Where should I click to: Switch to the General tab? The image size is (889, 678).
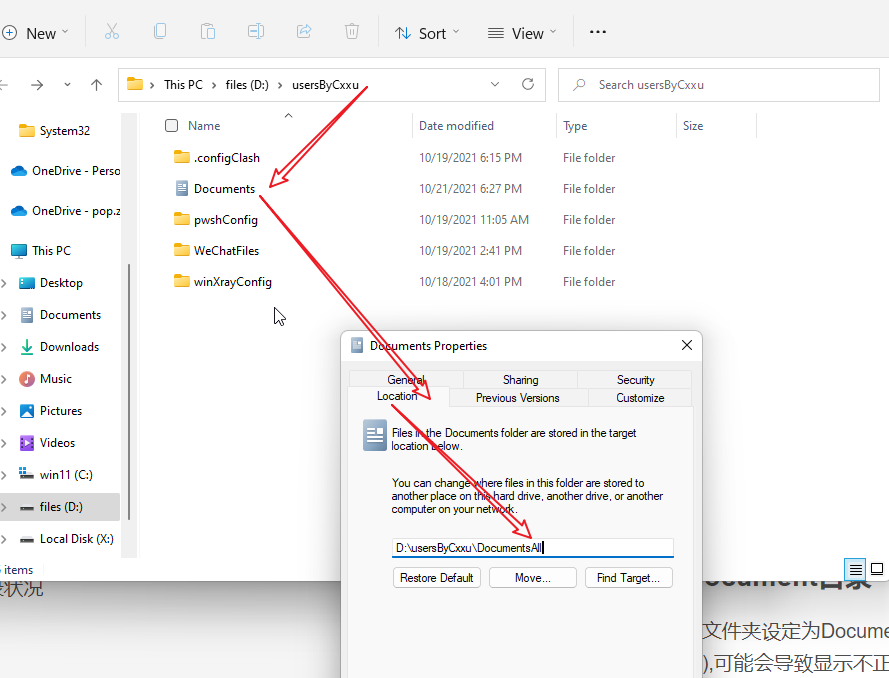coord(407,379)
